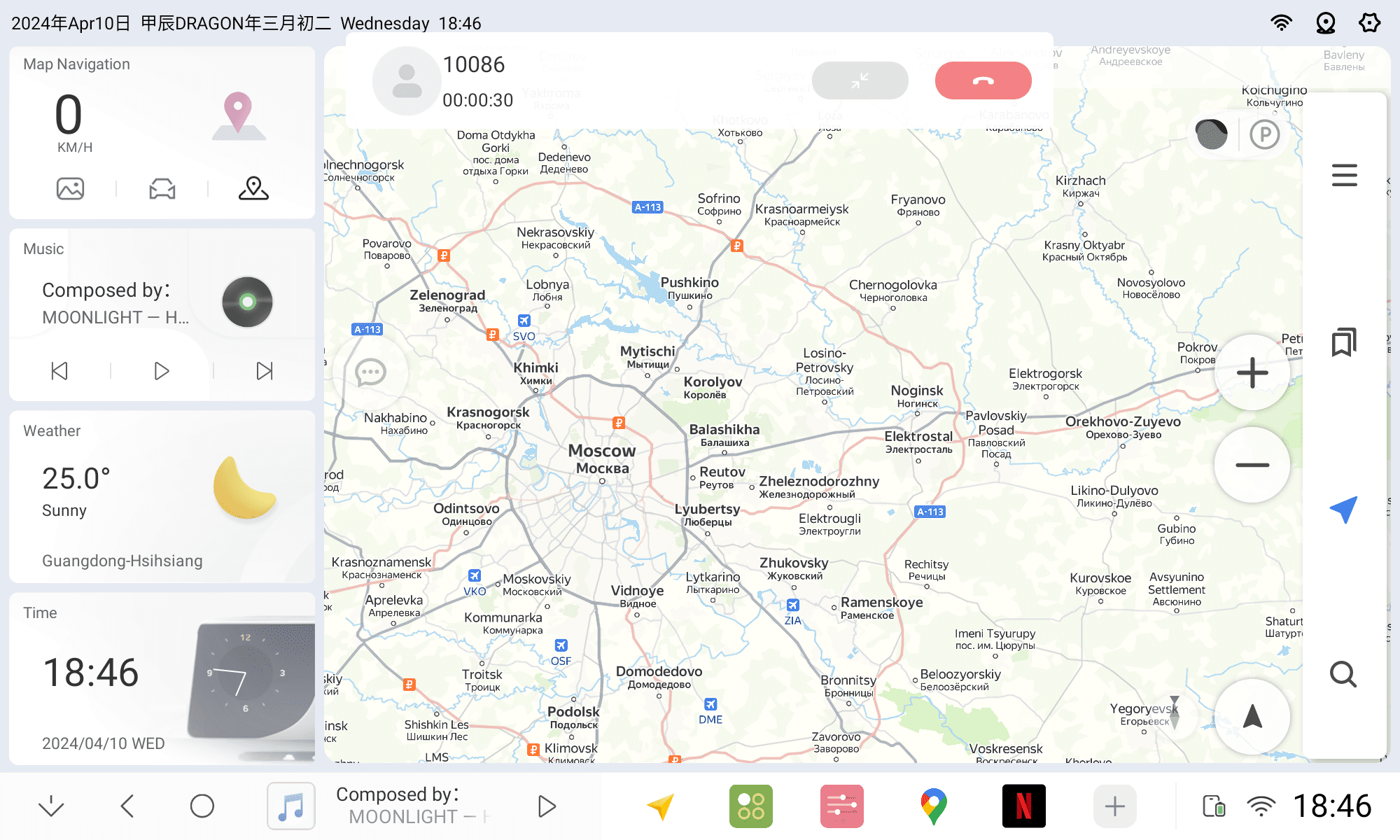The height and width of the screenshot is (840, 1400).
Task: Skip to previous track in Music widget
Action: [x=59, y=370]
